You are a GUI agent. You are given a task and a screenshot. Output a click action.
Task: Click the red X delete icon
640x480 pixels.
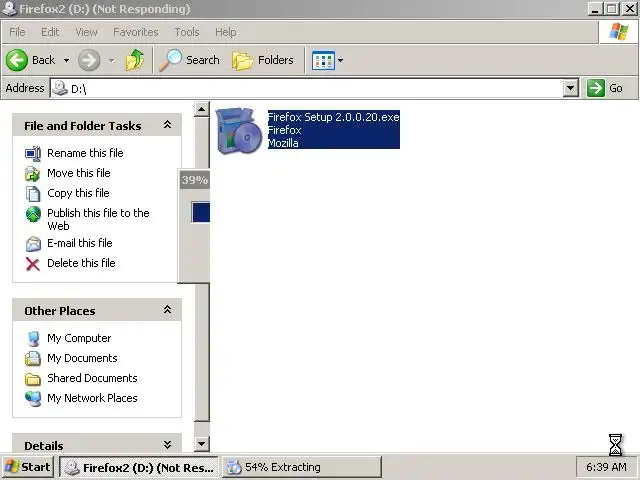point(33,264)
